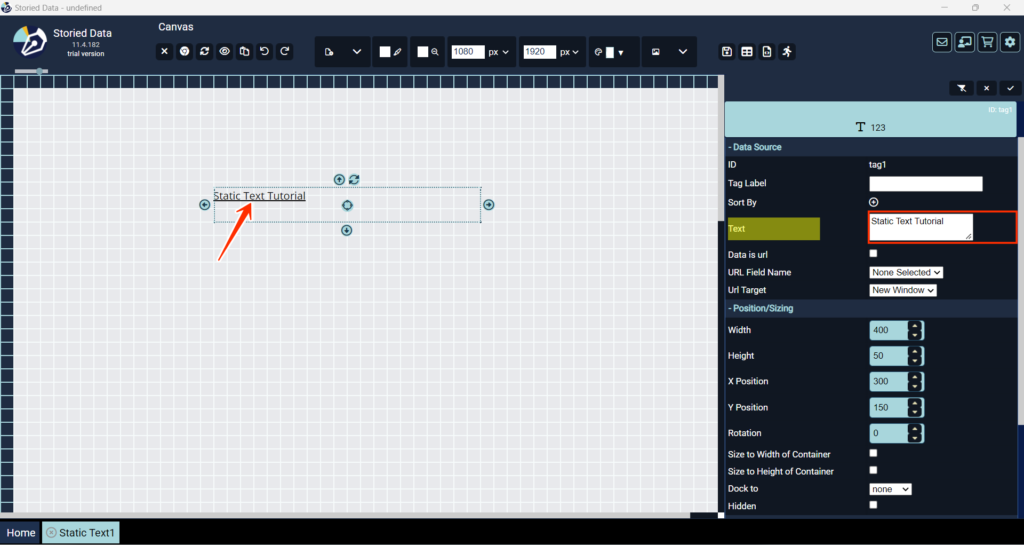This screenshot has height=545, width=1024.
Task: Click the eye preview icon
Action: [x=225, y=52]
